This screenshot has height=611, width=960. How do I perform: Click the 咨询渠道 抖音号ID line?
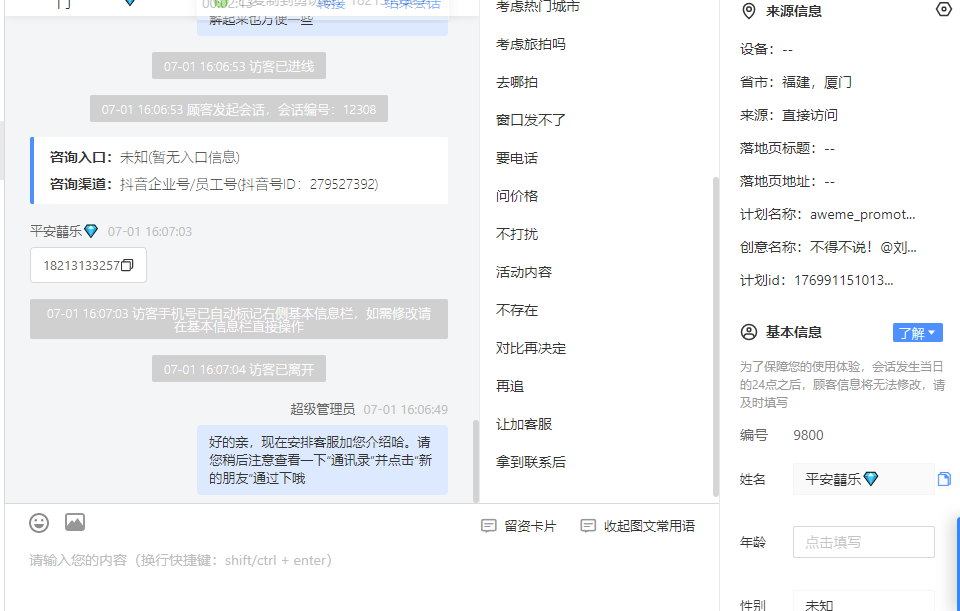(x=214, y=184)
